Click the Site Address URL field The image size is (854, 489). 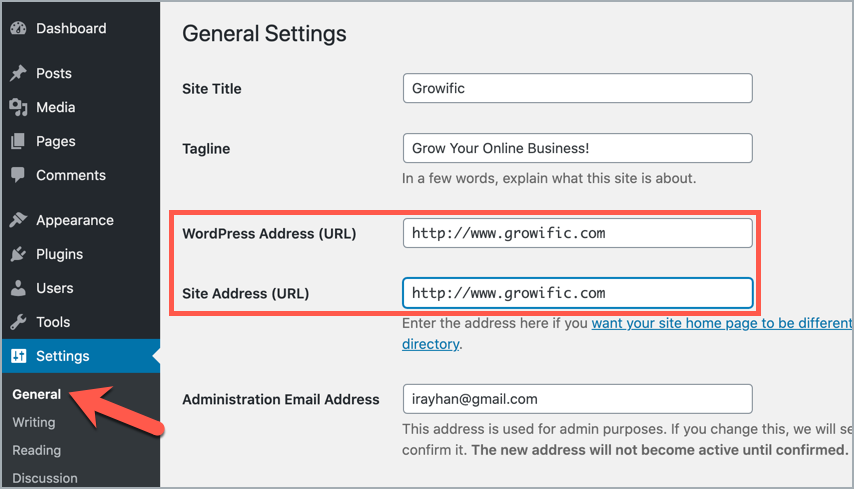pyautogui.click(x=577, y=293)
